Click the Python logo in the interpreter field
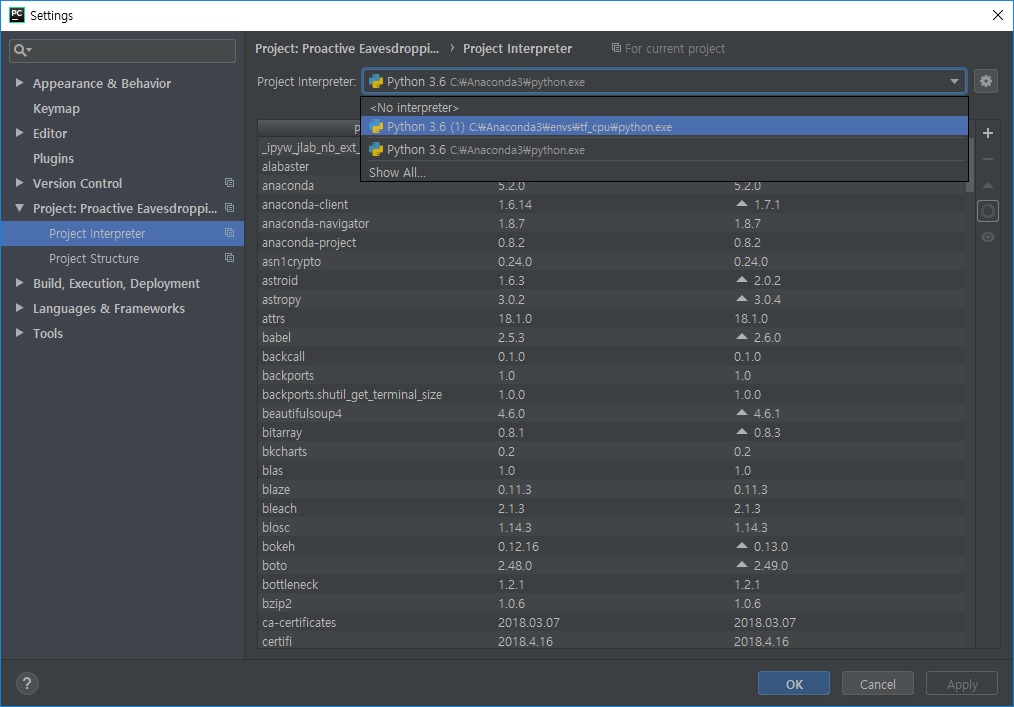 376,81
